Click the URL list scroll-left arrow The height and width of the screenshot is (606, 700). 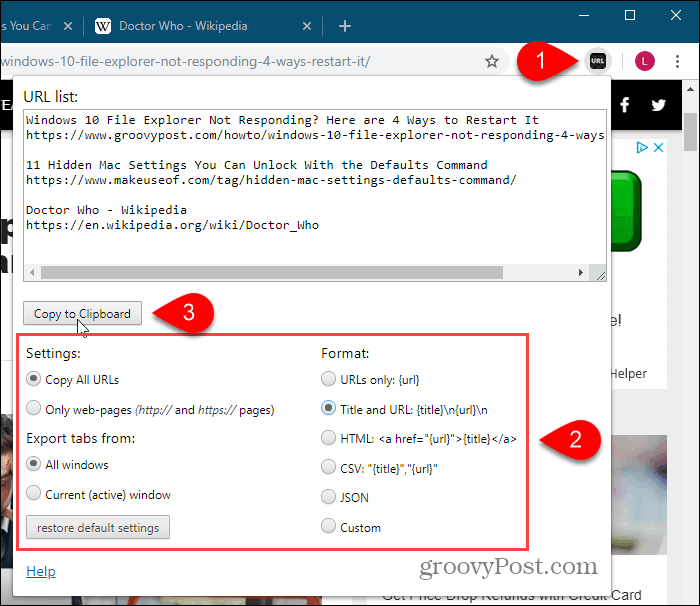click(x=32, y=272)
